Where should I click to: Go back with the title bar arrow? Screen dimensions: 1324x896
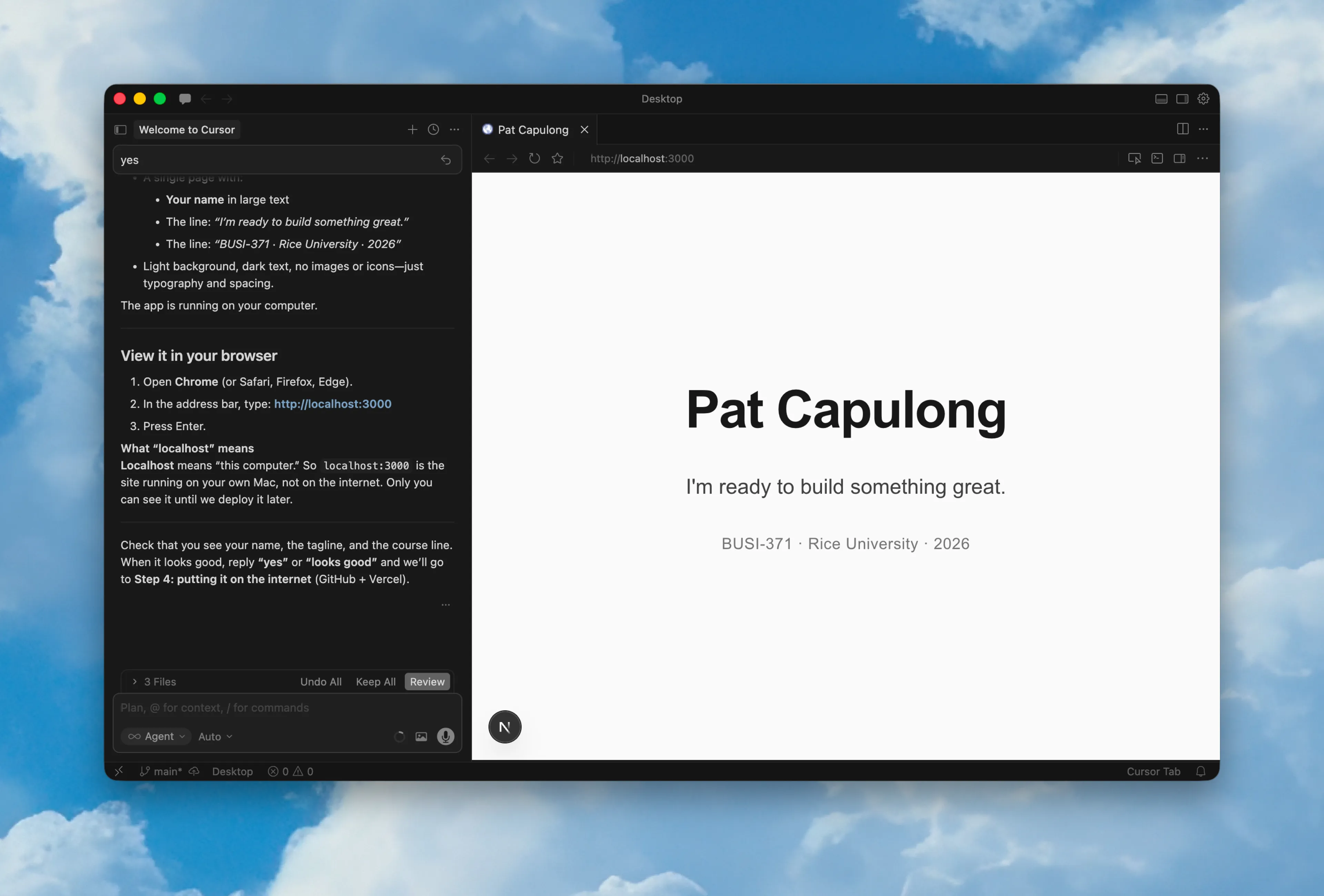click(206, 99)
